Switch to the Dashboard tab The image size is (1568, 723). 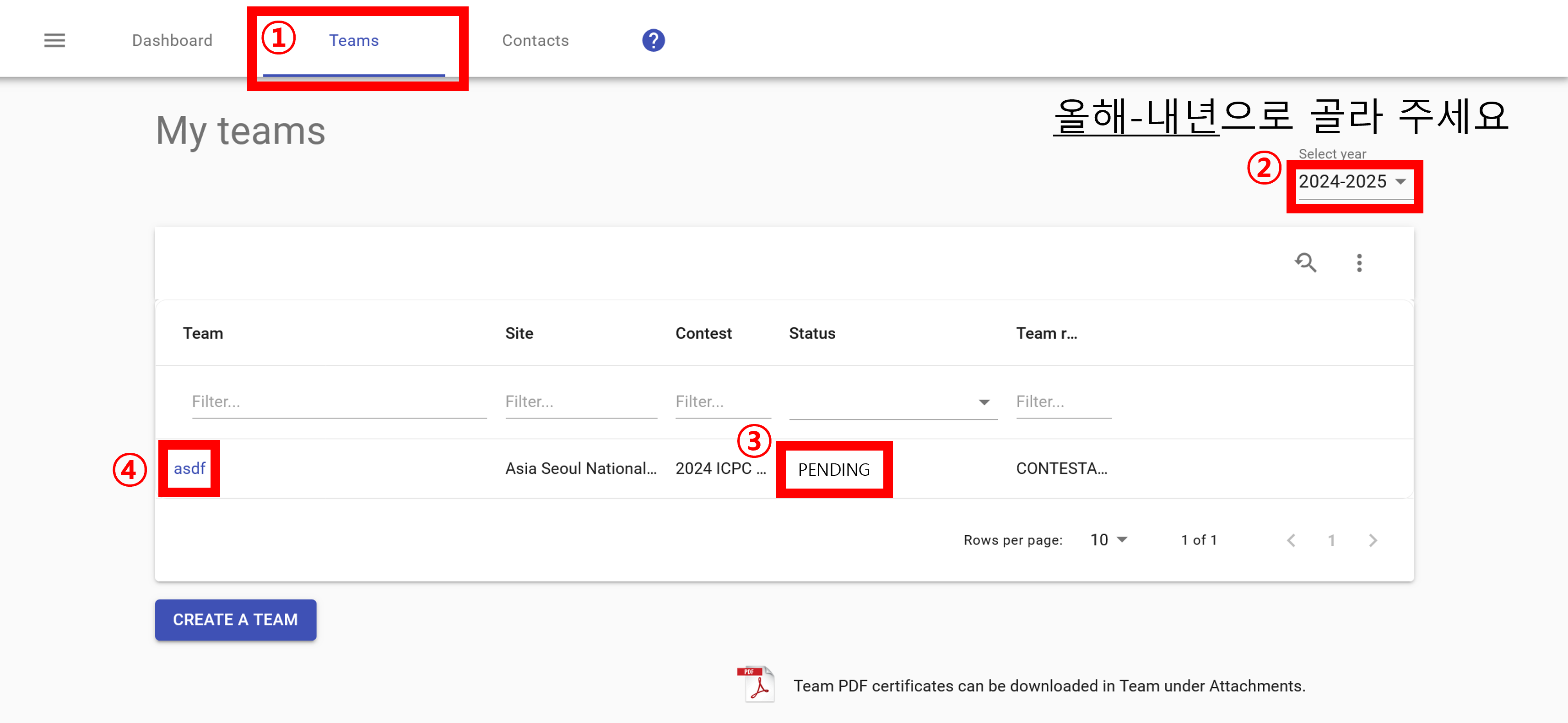[x=172, y=40]
